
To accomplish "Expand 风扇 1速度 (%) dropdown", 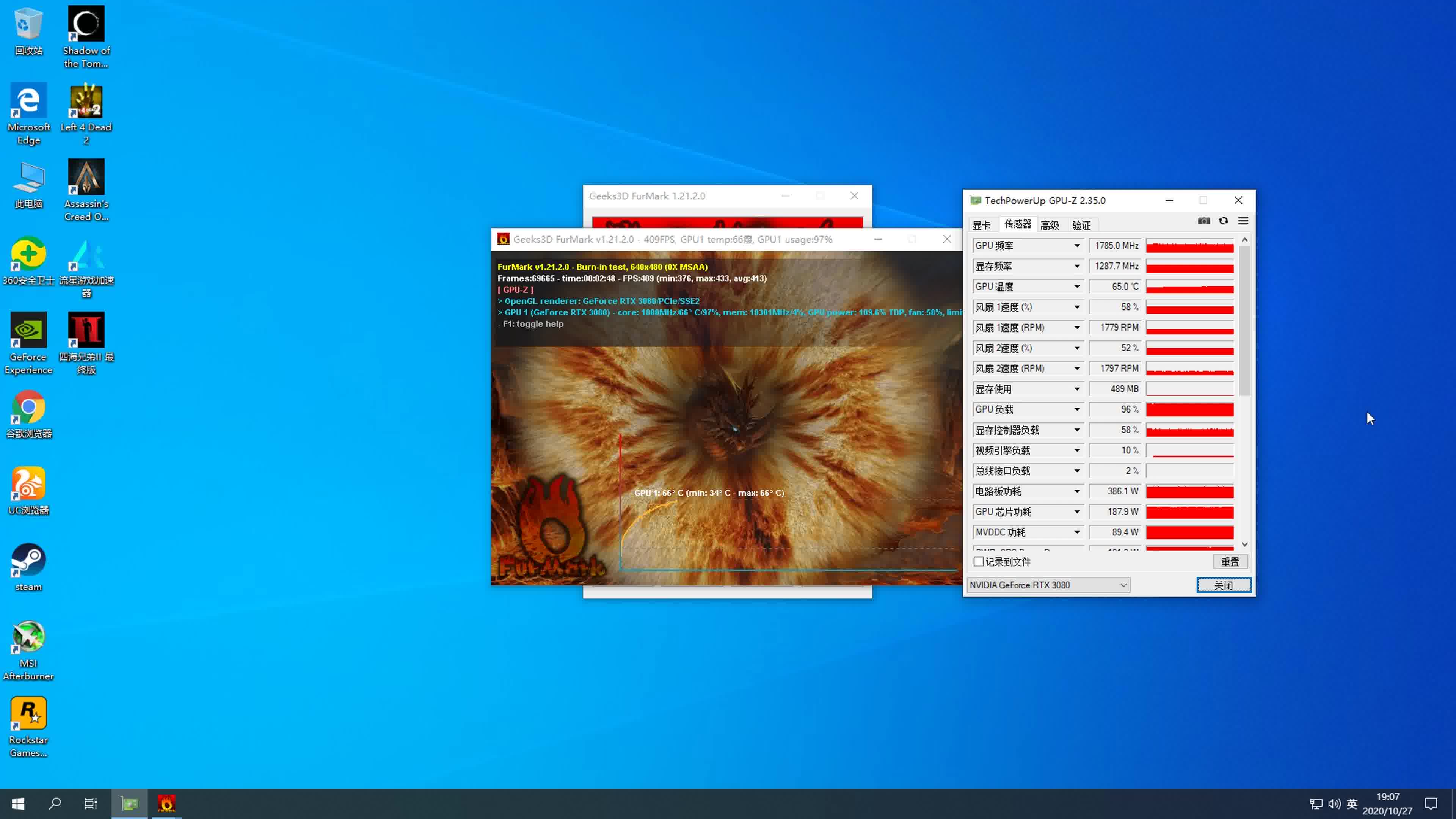I will point(1077,307).
